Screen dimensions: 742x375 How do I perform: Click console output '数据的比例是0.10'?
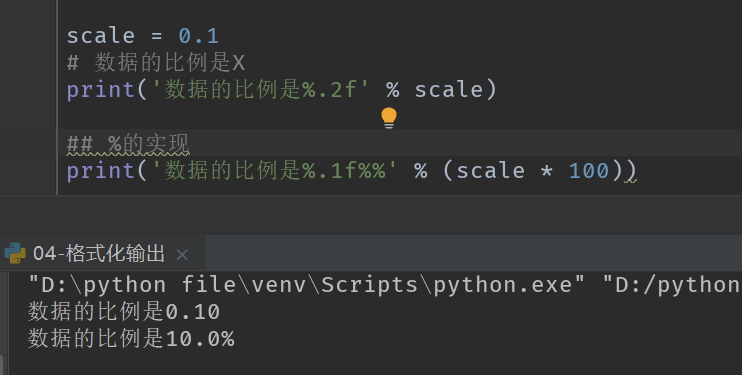[x=124, y=312]
